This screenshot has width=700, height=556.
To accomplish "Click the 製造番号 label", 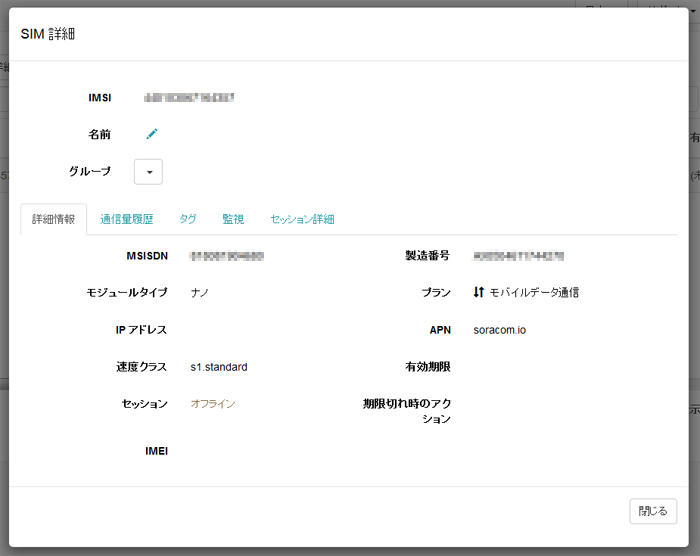I will click(427, 255).
